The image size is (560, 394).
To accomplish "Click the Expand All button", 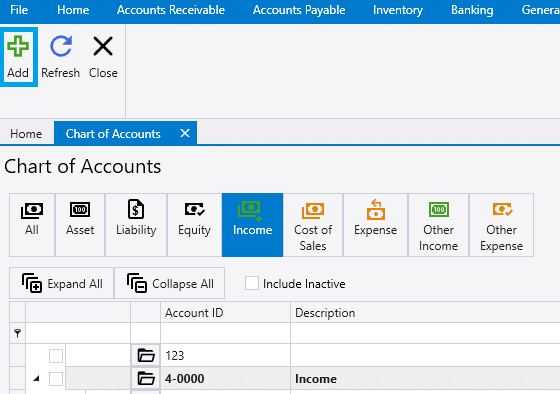I will [61, 283].
